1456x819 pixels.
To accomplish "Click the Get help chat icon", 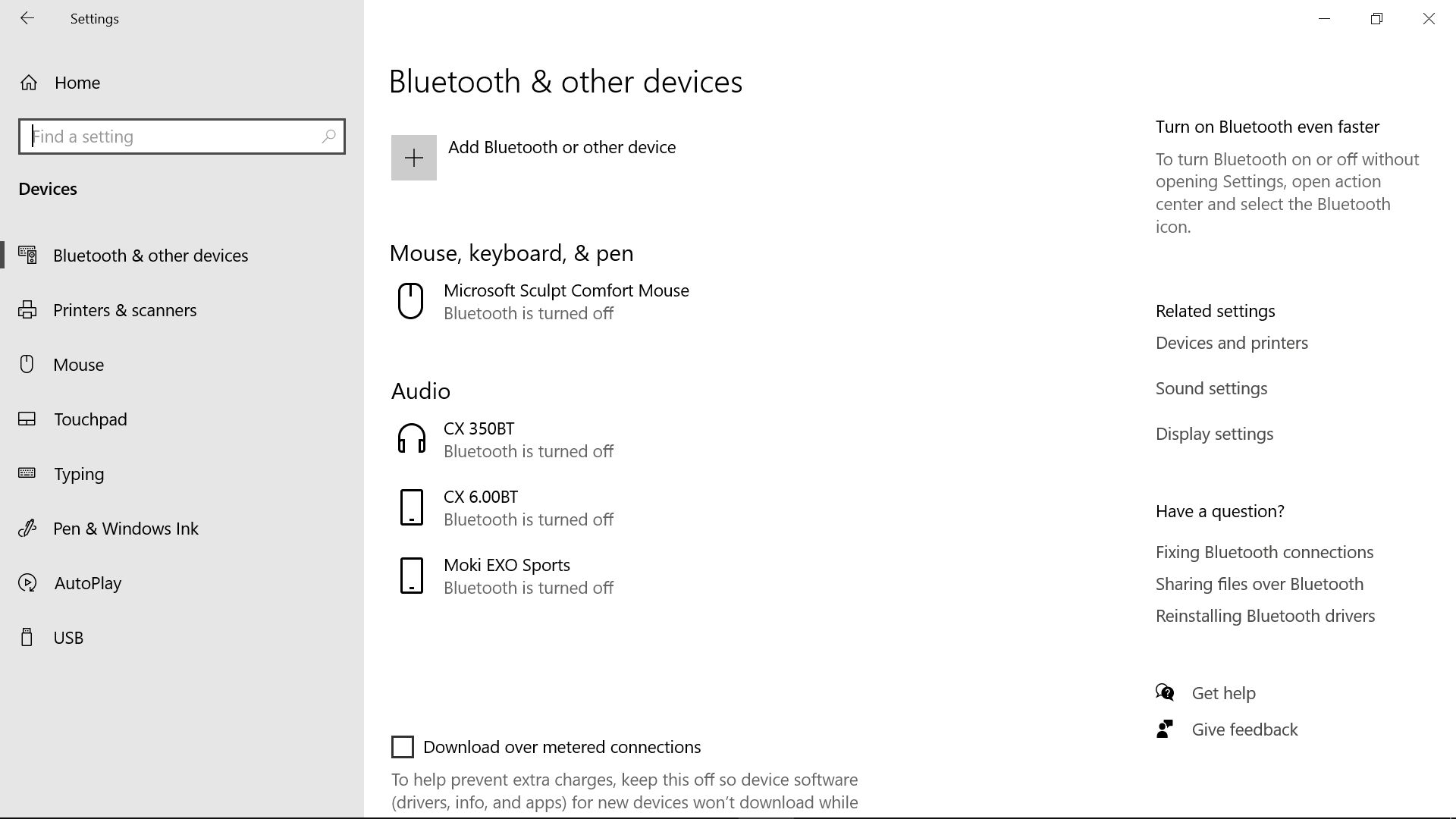I will click(x=1166, y=692).
